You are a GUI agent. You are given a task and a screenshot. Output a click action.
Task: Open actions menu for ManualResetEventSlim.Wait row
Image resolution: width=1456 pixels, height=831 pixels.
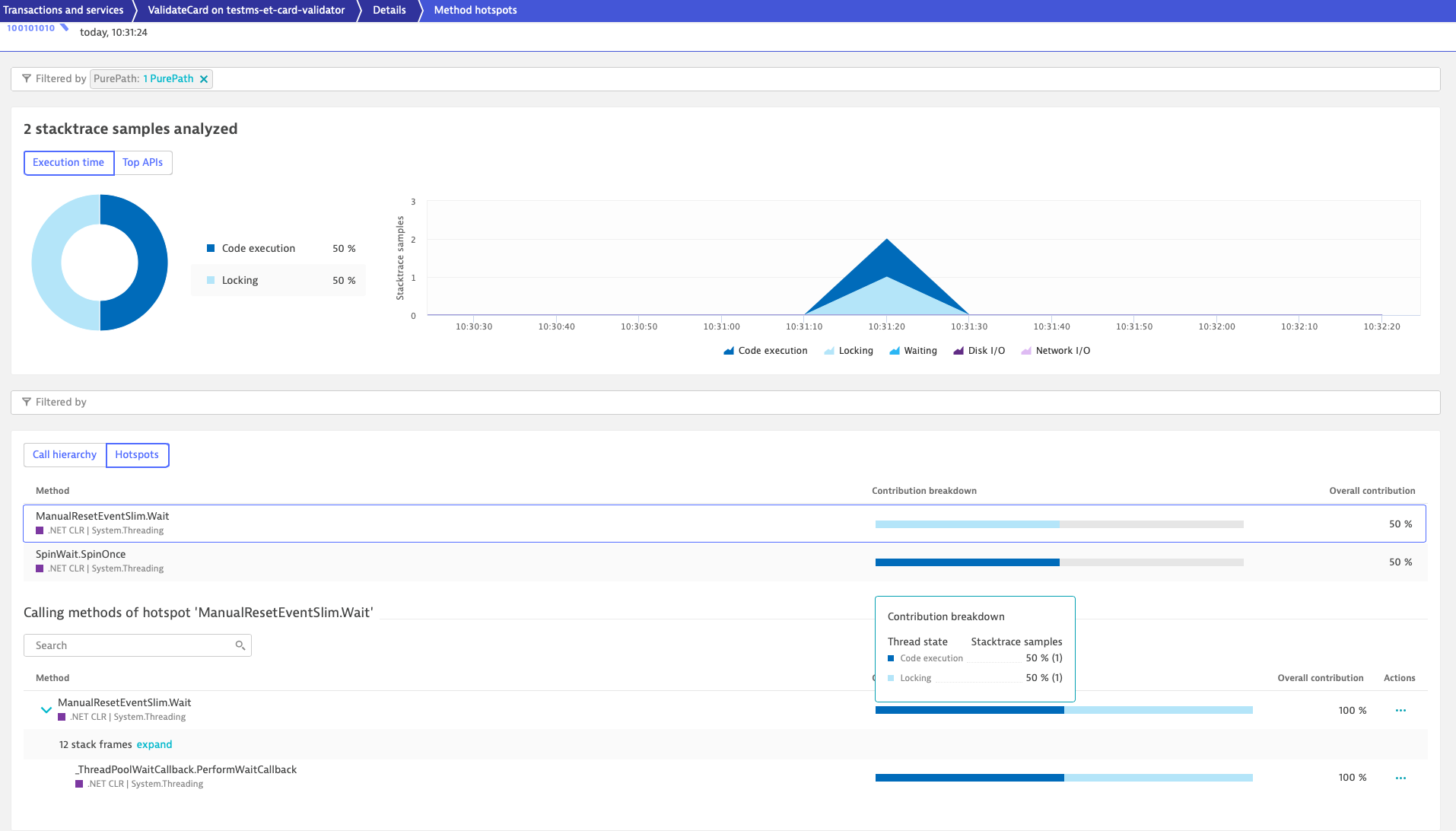click(1400, 711)
